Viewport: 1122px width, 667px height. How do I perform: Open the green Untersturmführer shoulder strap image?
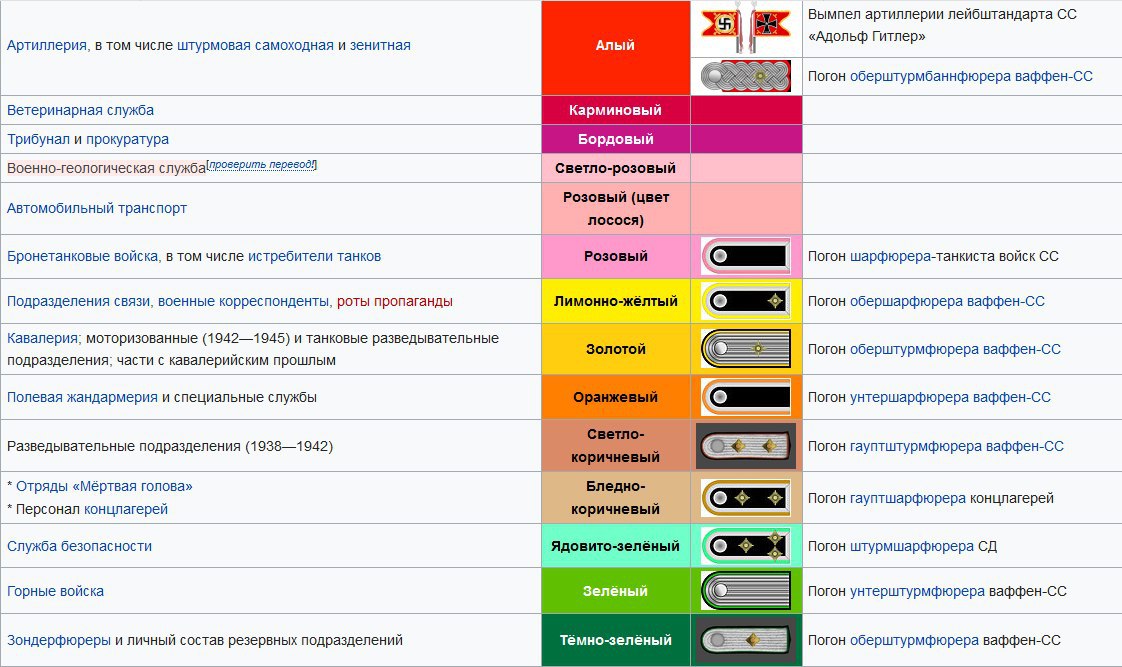pos(746,591)
